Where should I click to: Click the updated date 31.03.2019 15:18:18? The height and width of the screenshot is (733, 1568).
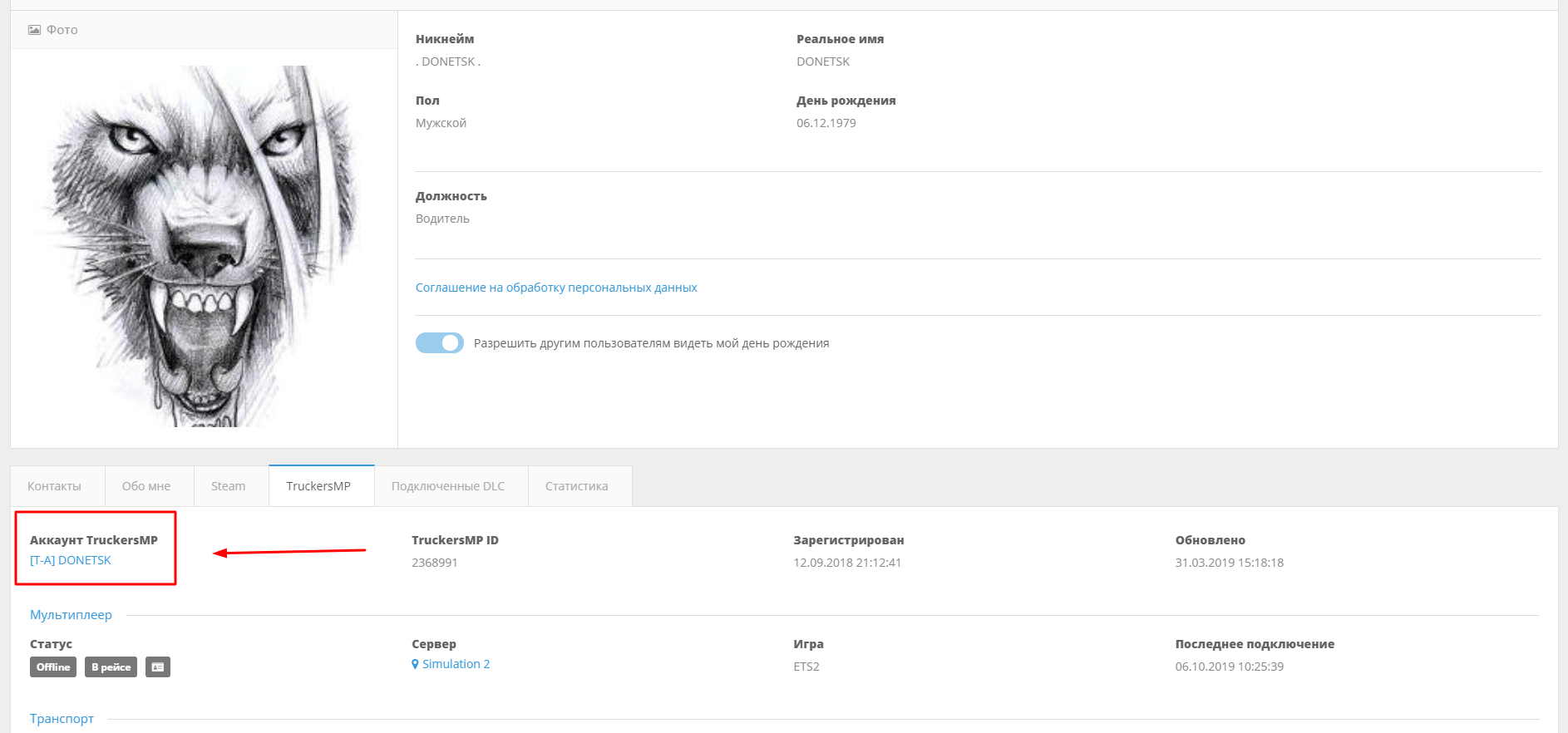click(x=1230, y=563)
